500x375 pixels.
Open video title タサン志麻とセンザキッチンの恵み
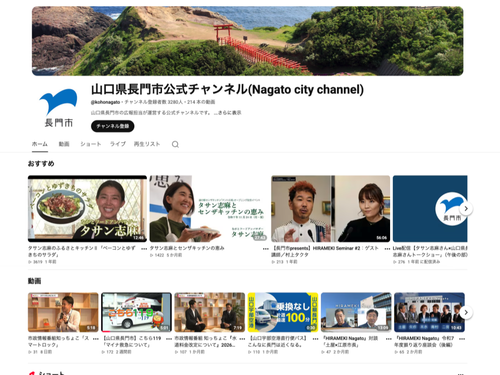187,248
